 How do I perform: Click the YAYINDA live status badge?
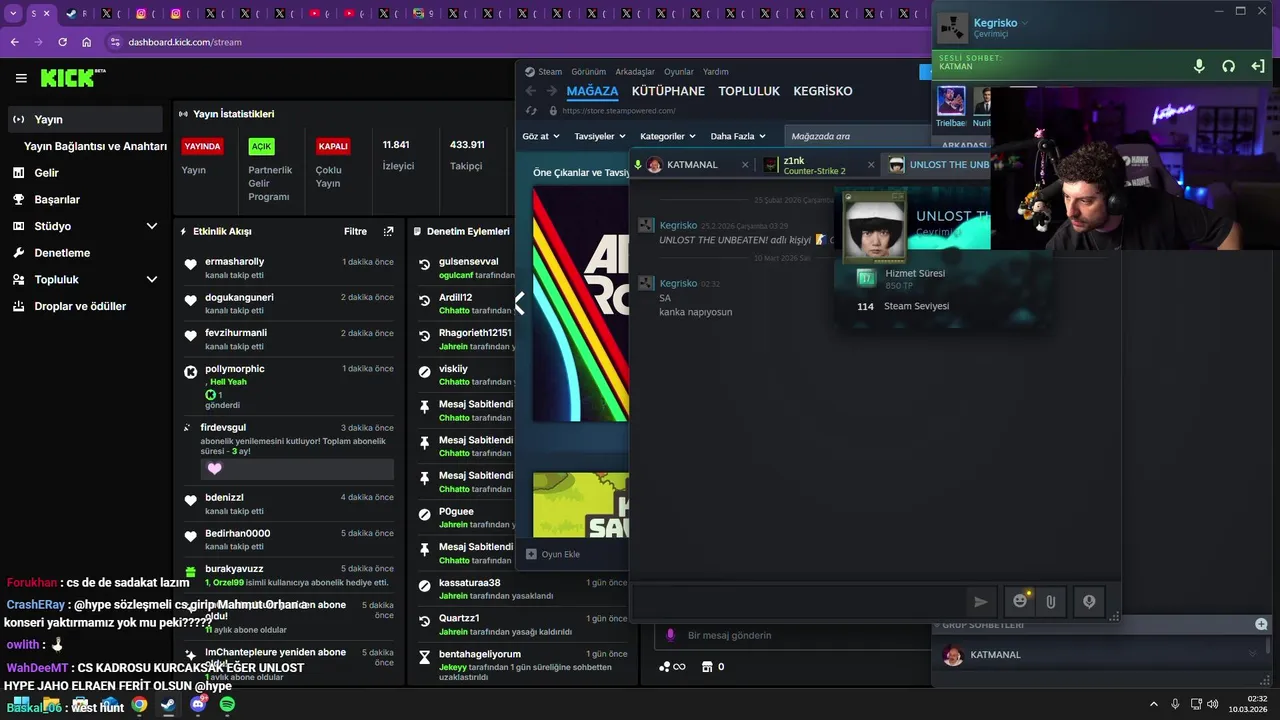point(202,146)
